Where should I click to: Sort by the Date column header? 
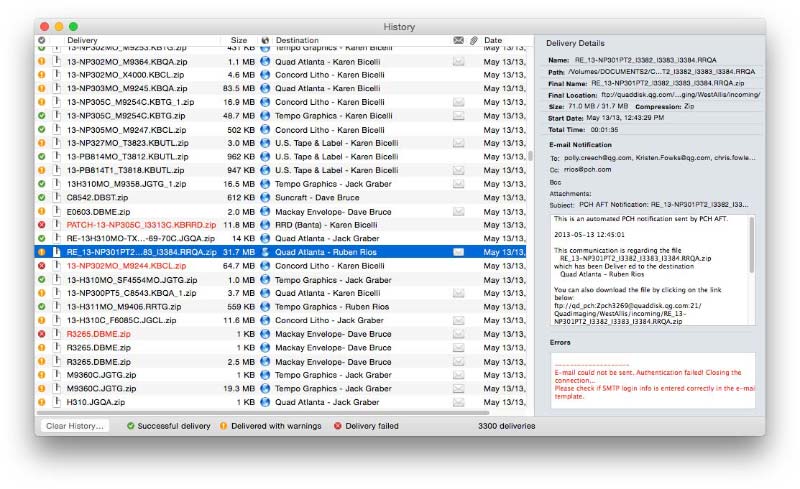[493, 40]
